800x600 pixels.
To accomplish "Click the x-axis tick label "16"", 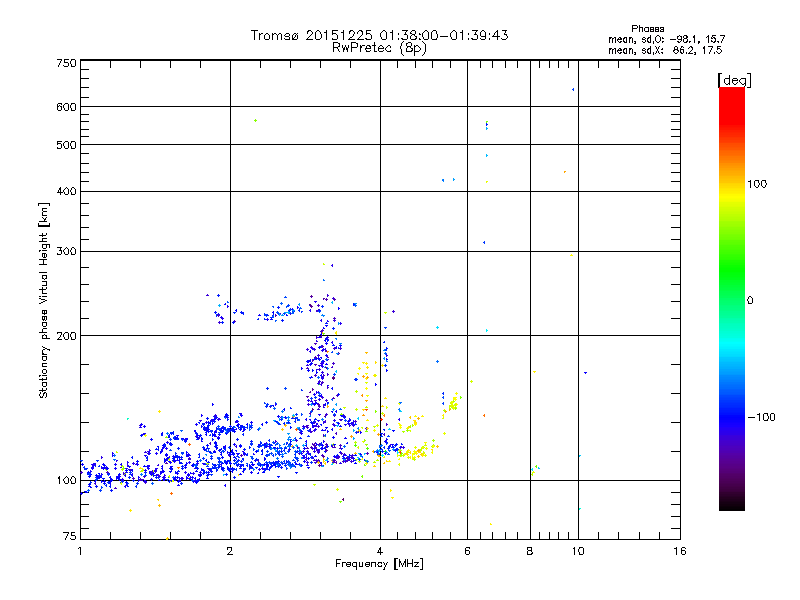I will (x=680, y=551).
